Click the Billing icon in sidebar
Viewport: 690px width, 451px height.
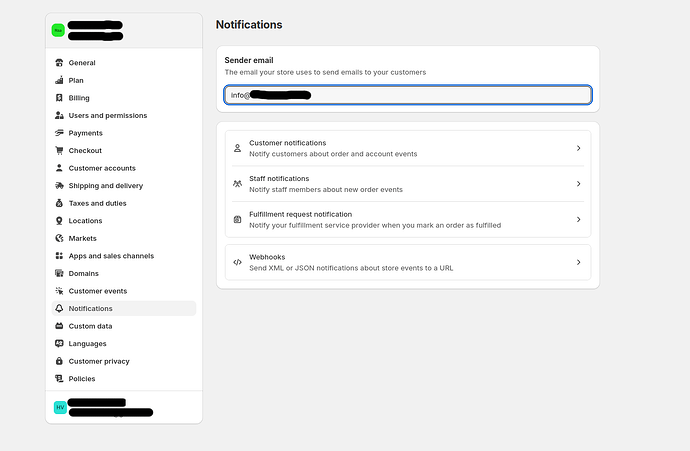click(x=59, y=98)
